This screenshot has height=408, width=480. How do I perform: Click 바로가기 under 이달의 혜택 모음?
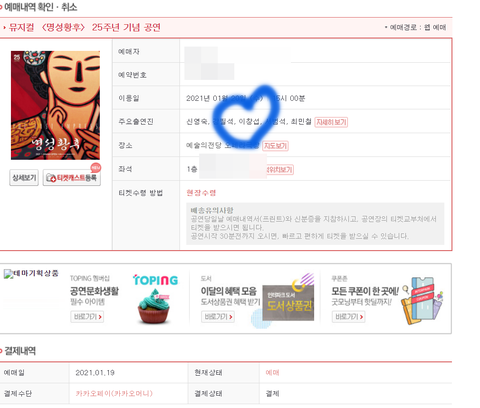pyautogui.click(x=218, y=317)
